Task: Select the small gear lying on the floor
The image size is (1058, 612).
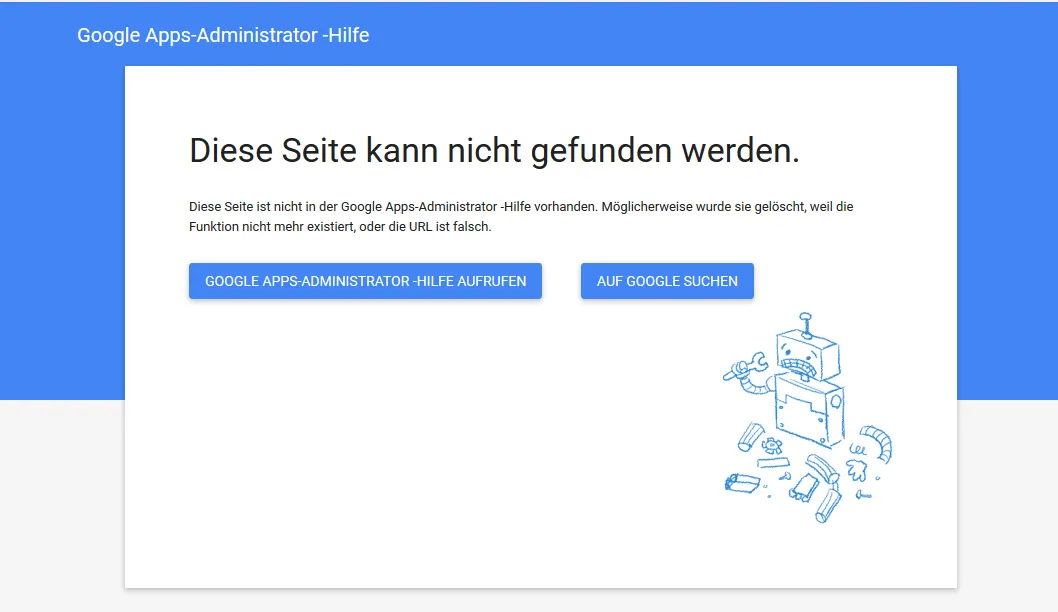Action: point(772,445)
